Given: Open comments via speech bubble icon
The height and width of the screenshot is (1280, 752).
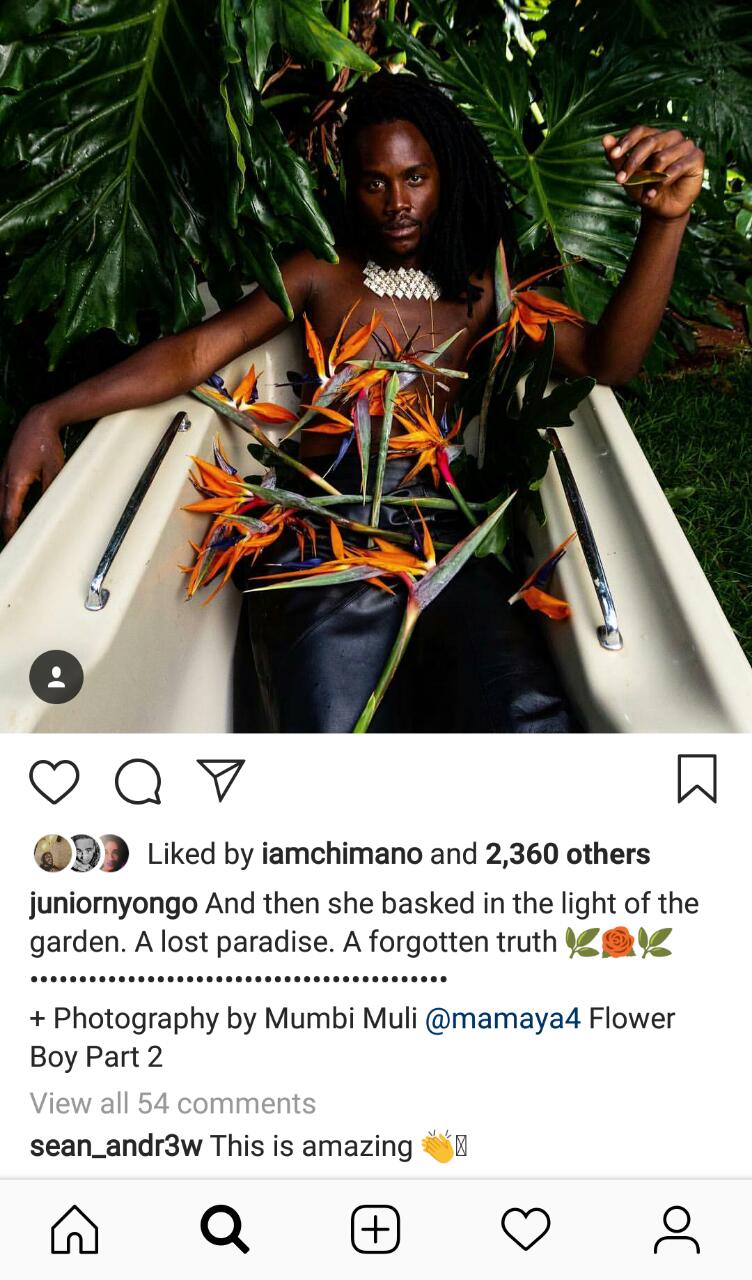Looking at the screenshot, I should click(138, 781).
